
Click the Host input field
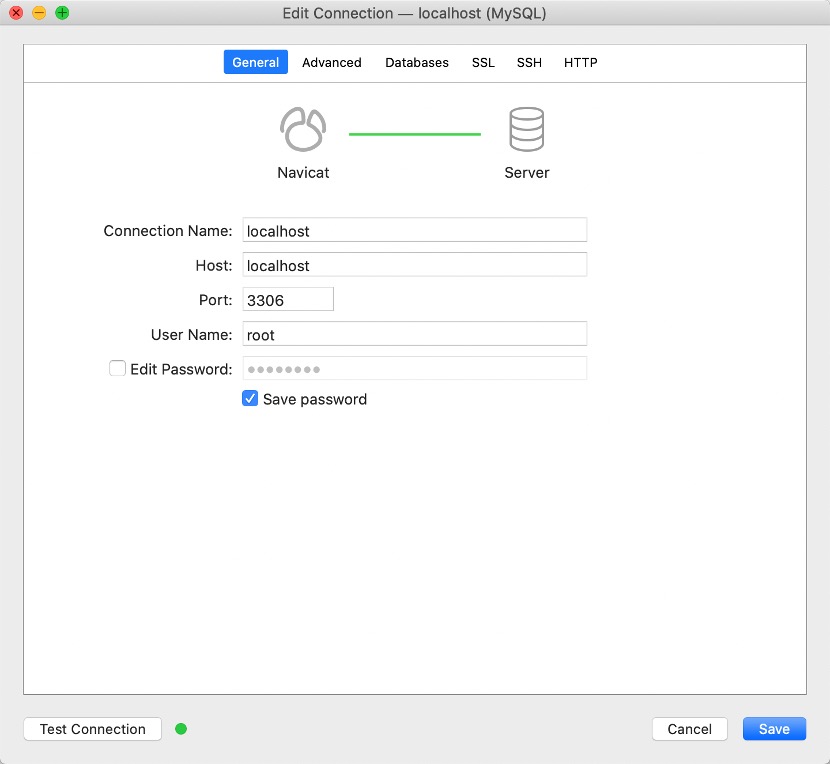click(414, 264)
